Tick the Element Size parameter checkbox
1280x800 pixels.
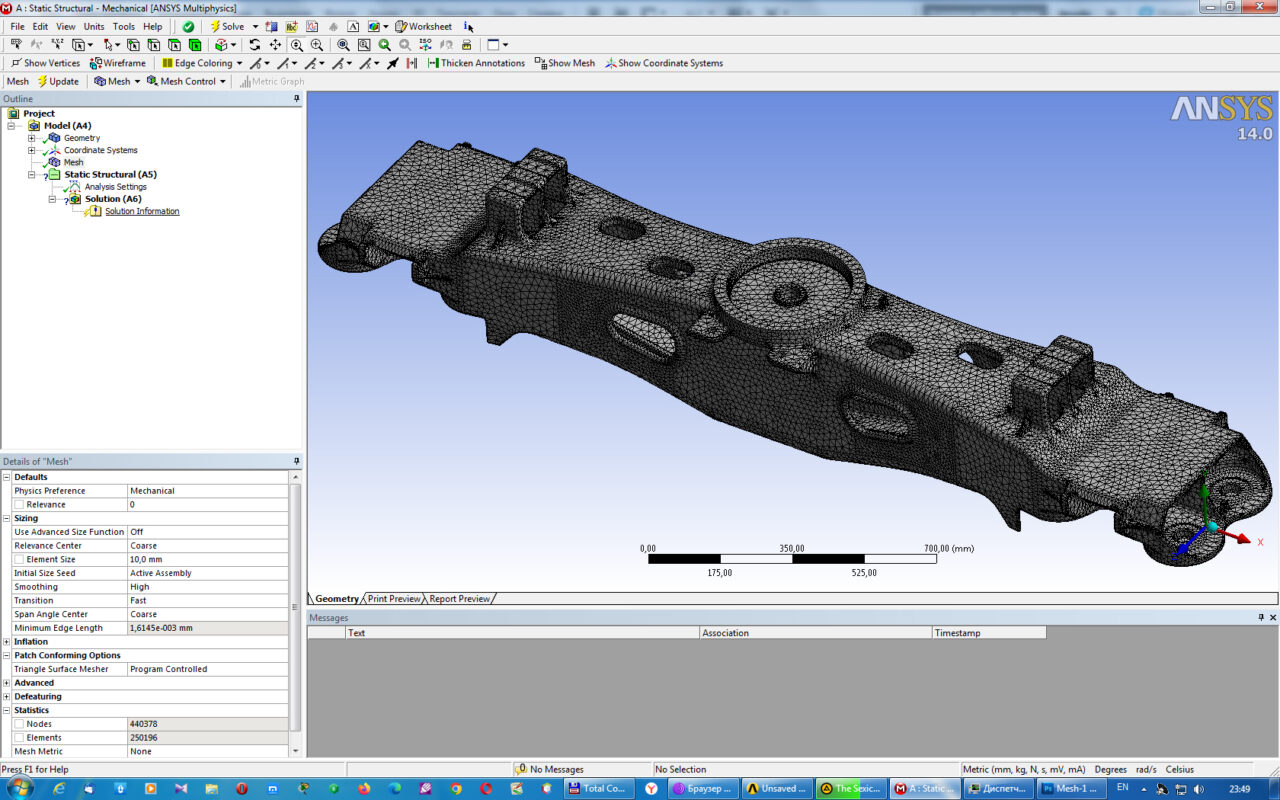[x=19, y=560]
